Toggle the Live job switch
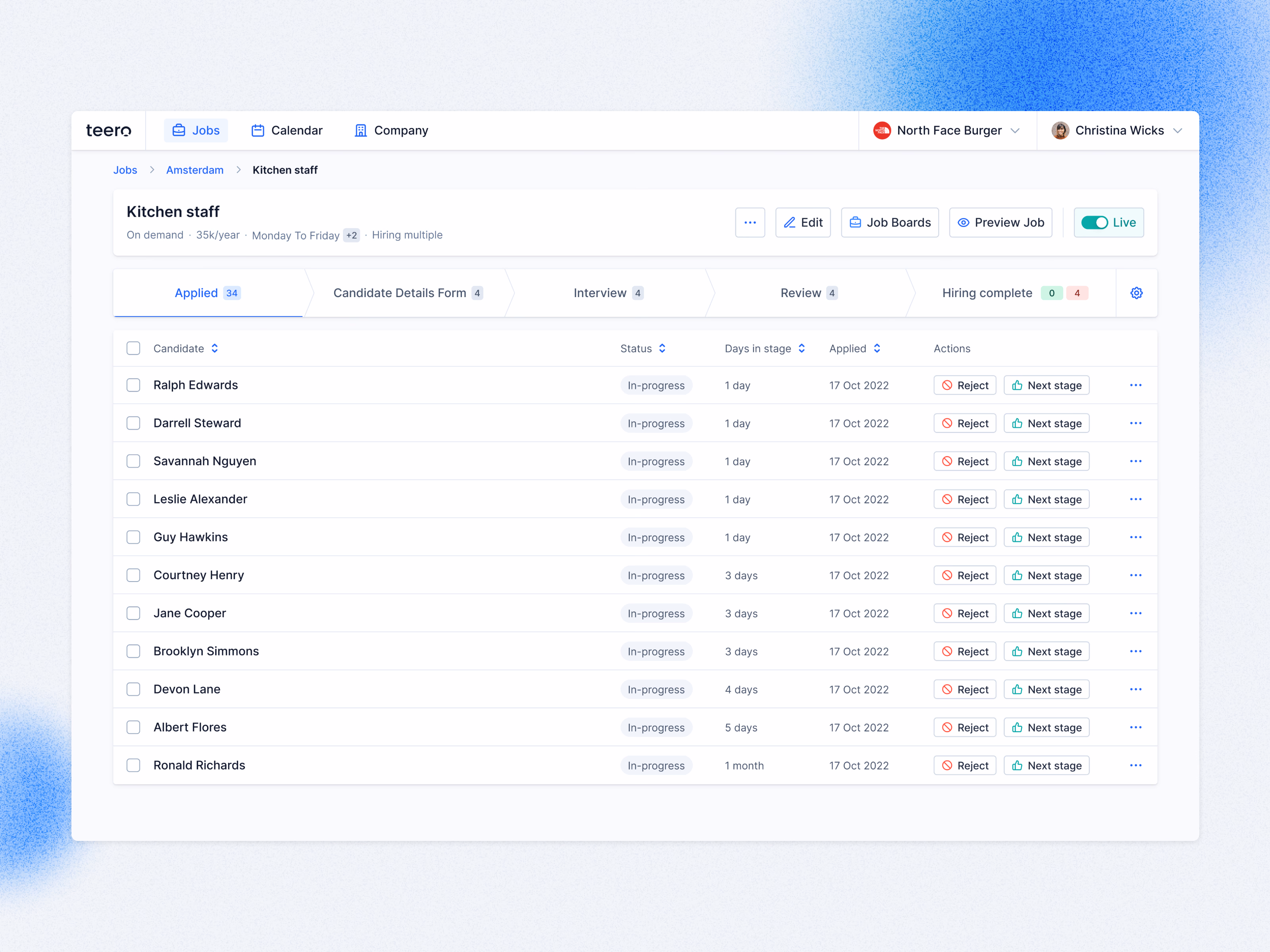 1094,223
